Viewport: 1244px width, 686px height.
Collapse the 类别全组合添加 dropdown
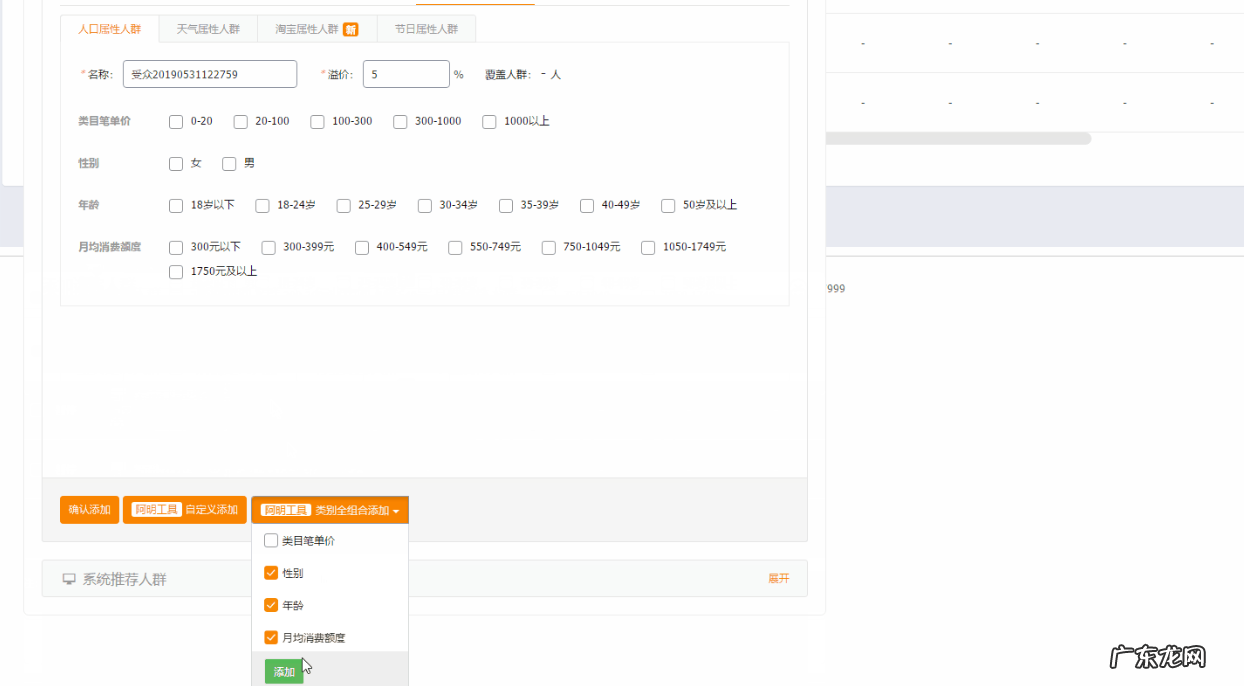(330, 509)
